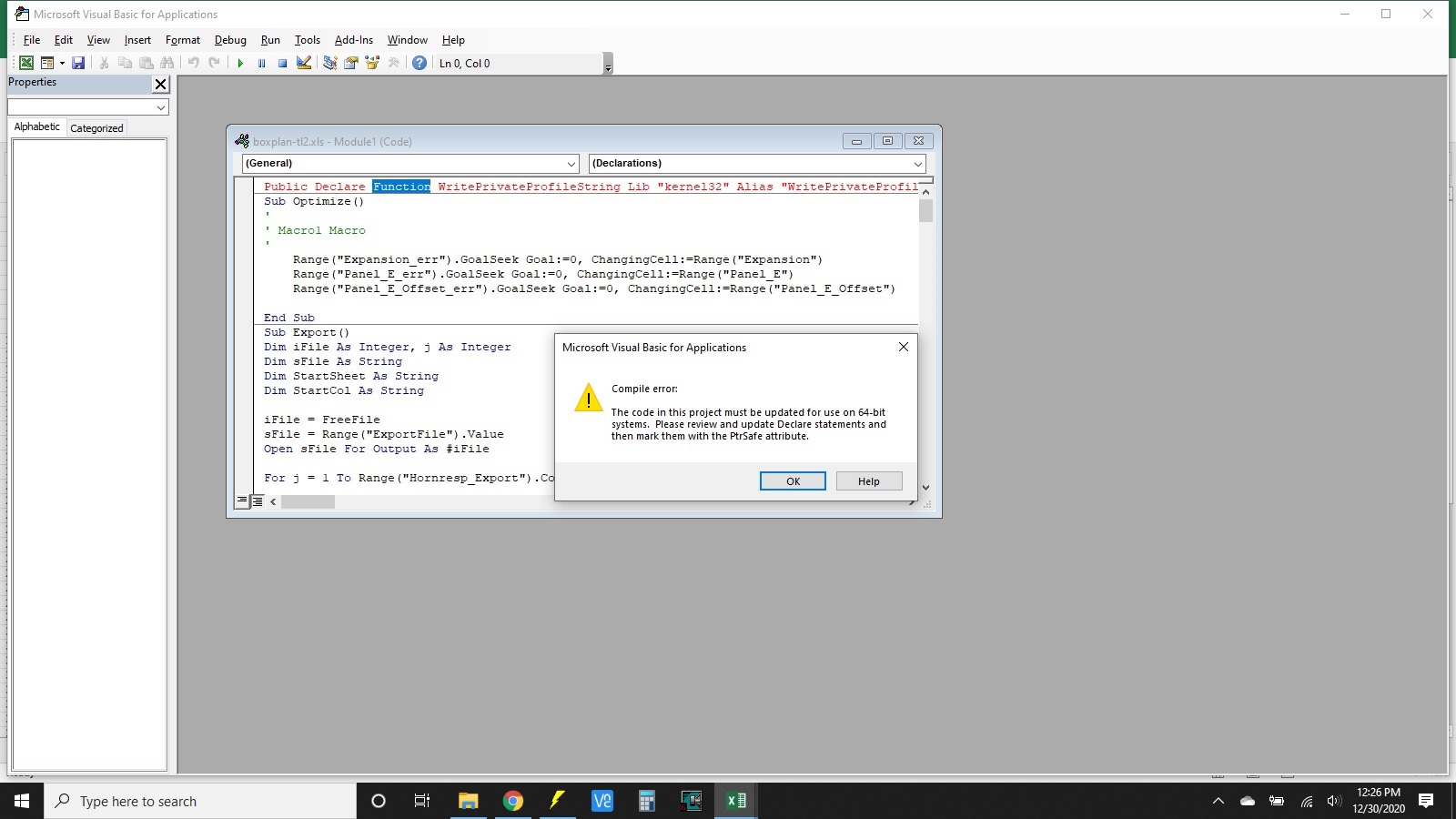Click the taskbar search box
The width and height of the screenshot is (1456, 819).
pyautogui.click(x=200, y=801)
